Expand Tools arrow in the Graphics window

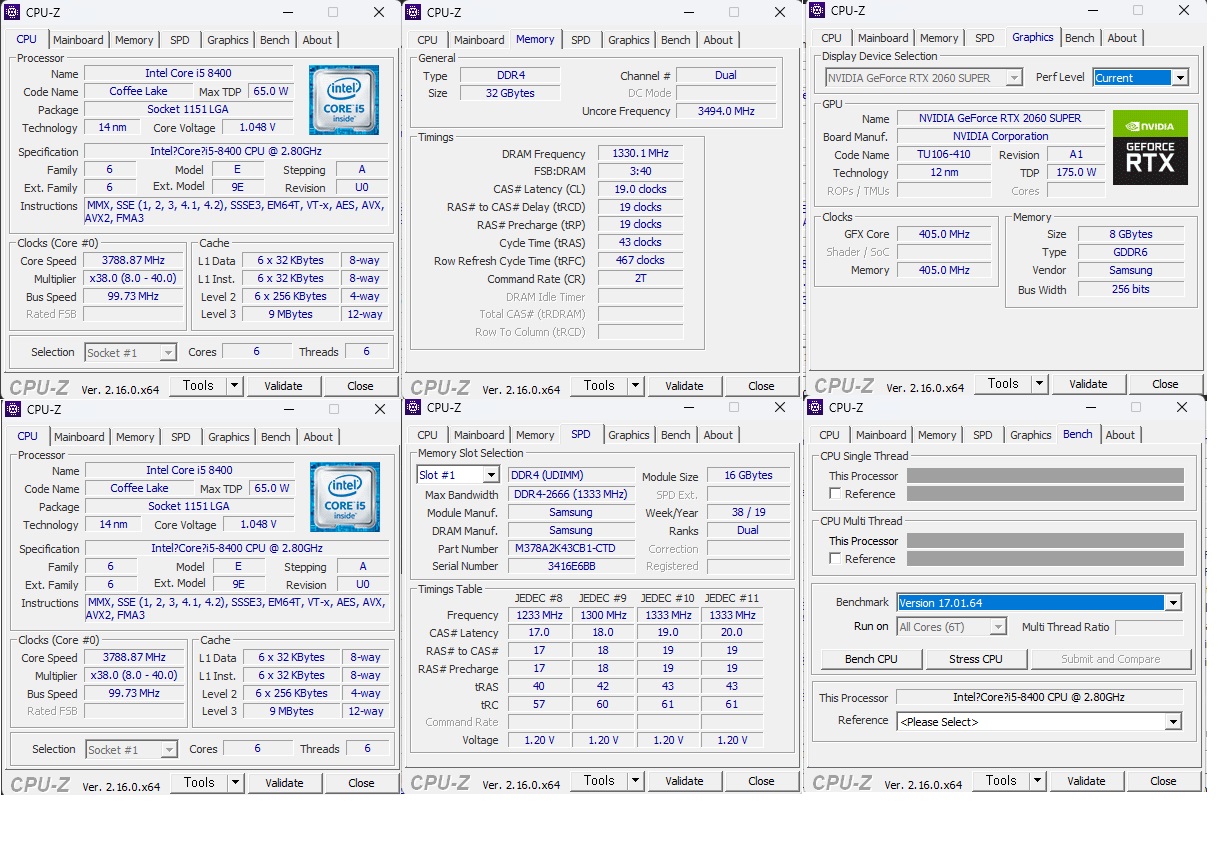[1040, 384]
